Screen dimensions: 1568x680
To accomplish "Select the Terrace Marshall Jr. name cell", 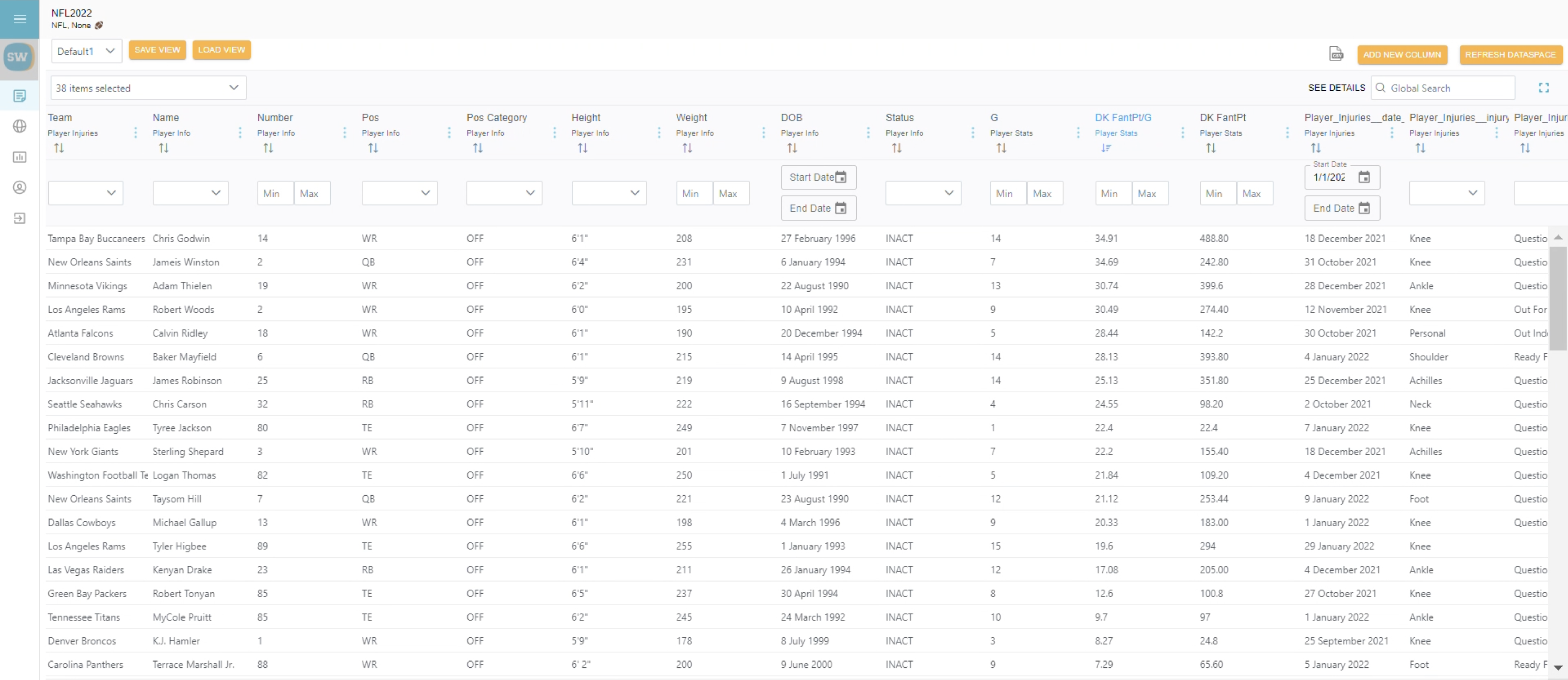I will 193,665.
